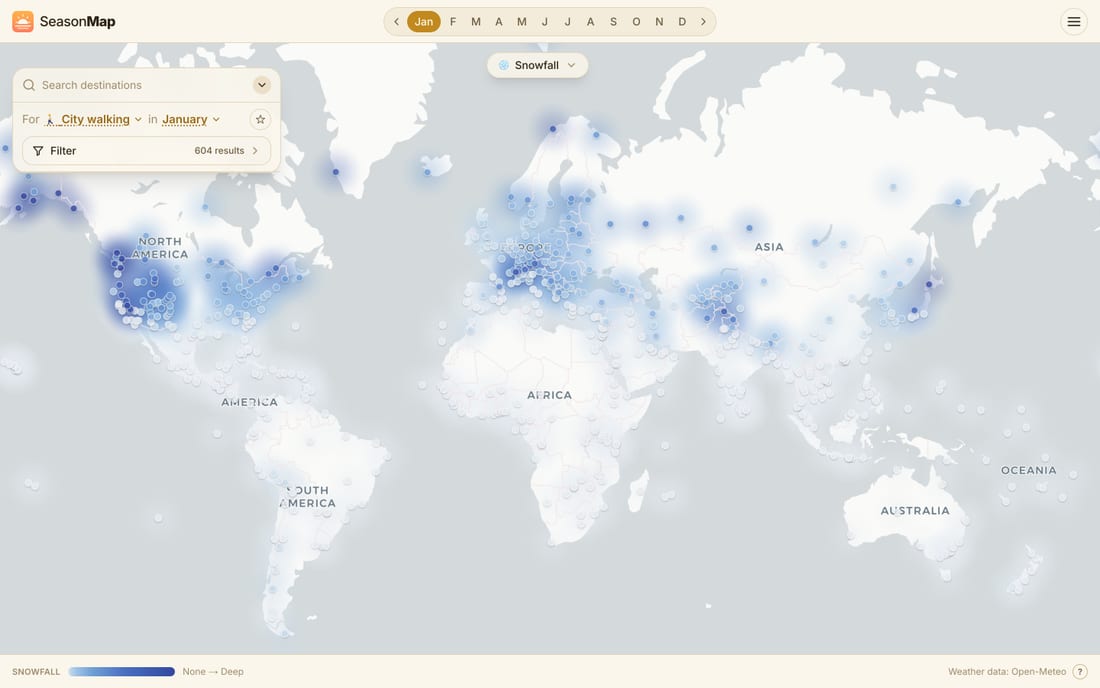Click the snowflake icon in Snowfall selector

point(503,65)
